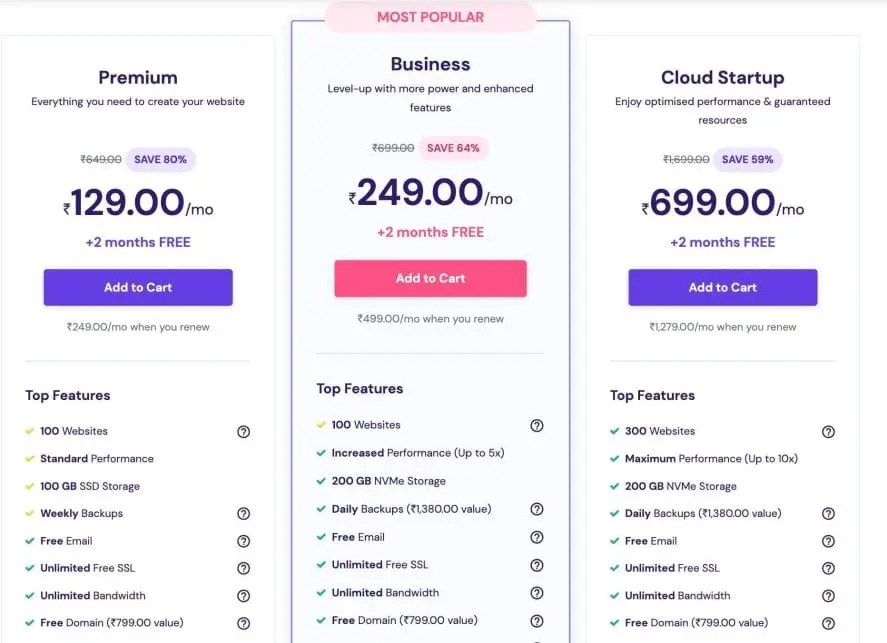Open help icon for Business Unlimited Bandwidth
The width and height of the screenshot is (887, 643).
(537, 593)
